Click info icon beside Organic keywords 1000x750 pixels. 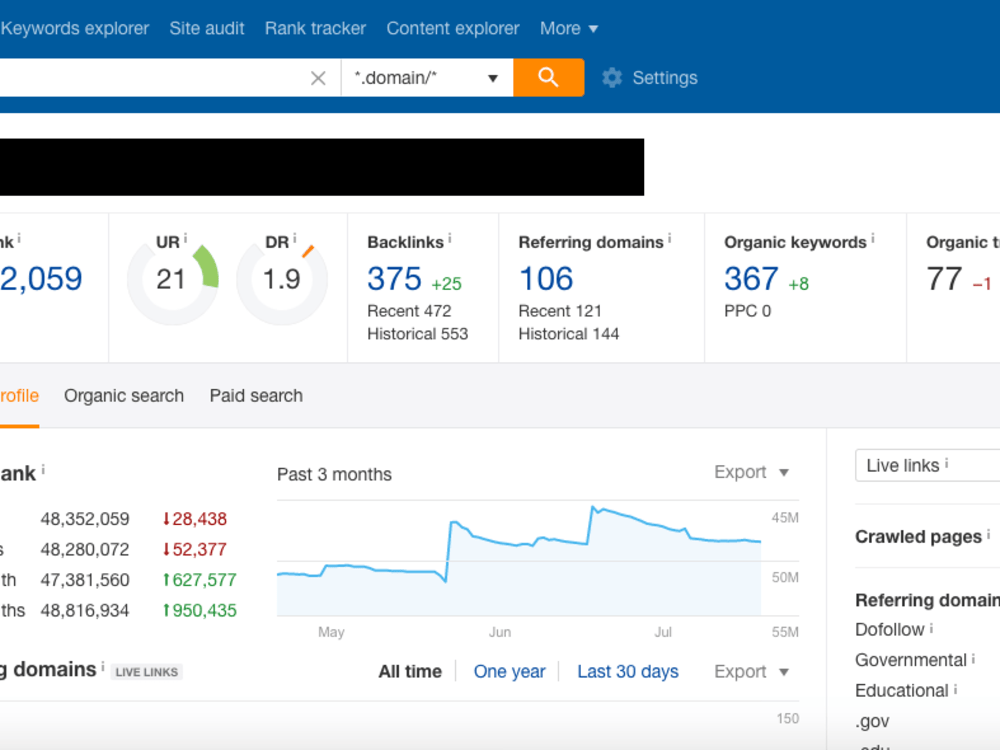(x=873, y=239)
